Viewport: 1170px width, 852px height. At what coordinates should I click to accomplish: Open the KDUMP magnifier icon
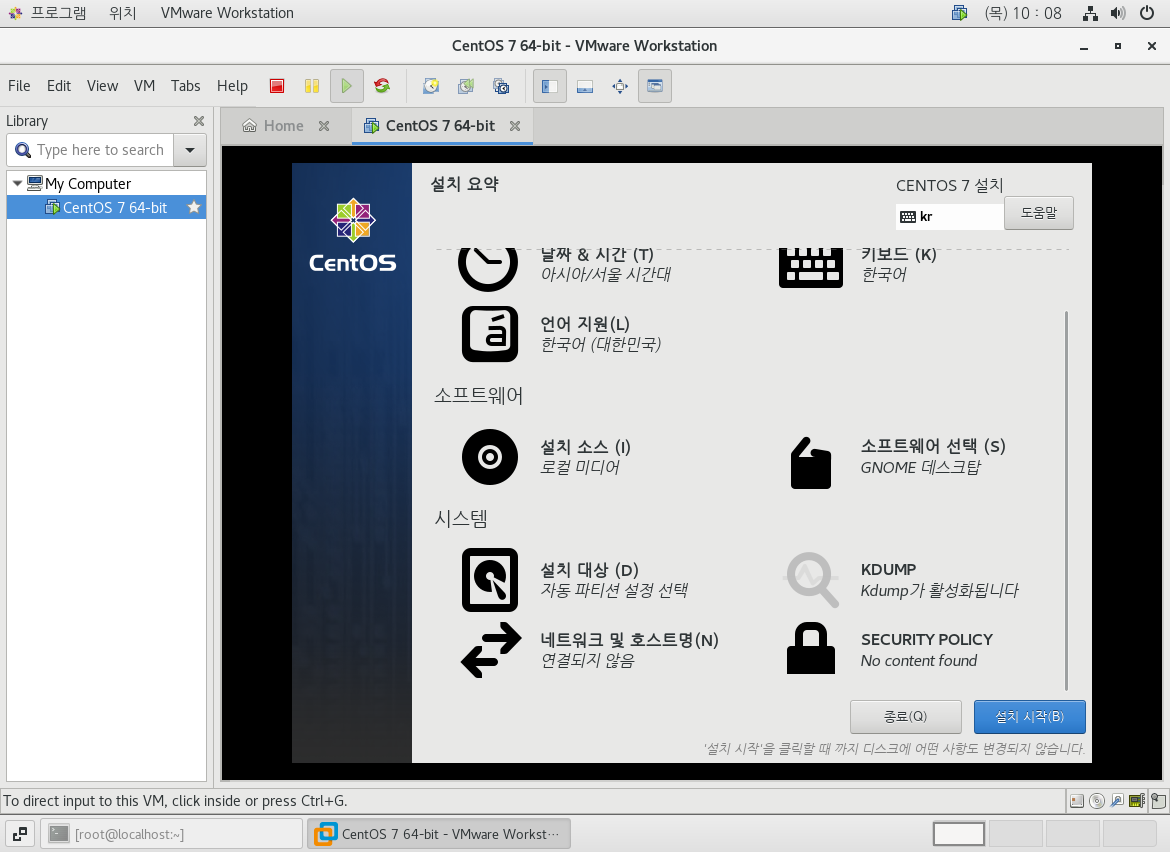coord(812,580)
